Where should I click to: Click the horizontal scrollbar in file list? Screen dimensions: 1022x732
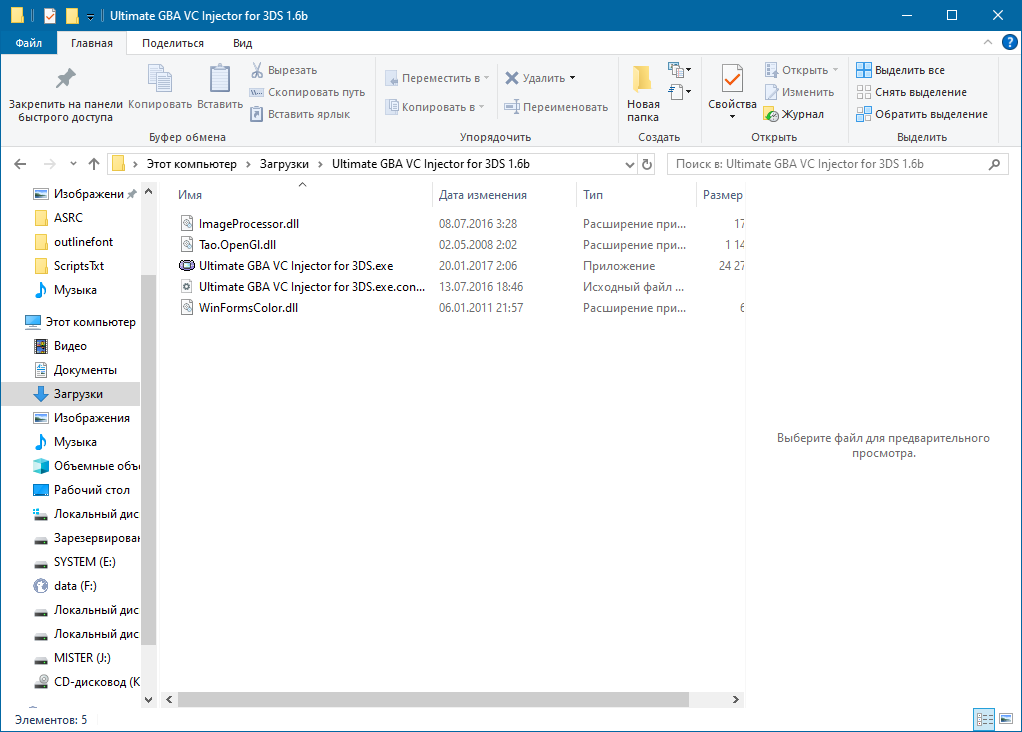[433, 699]
